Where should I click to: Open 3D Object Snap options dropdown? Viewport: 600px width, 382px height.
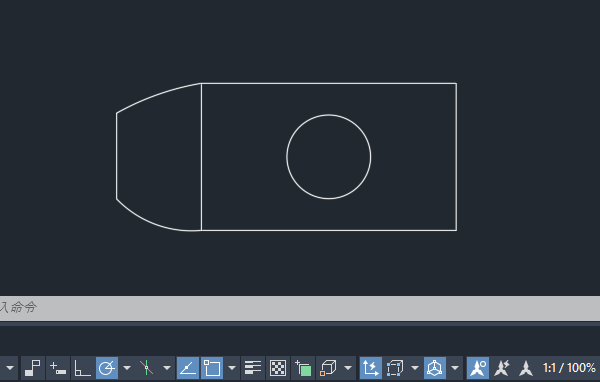click(348, 368)
